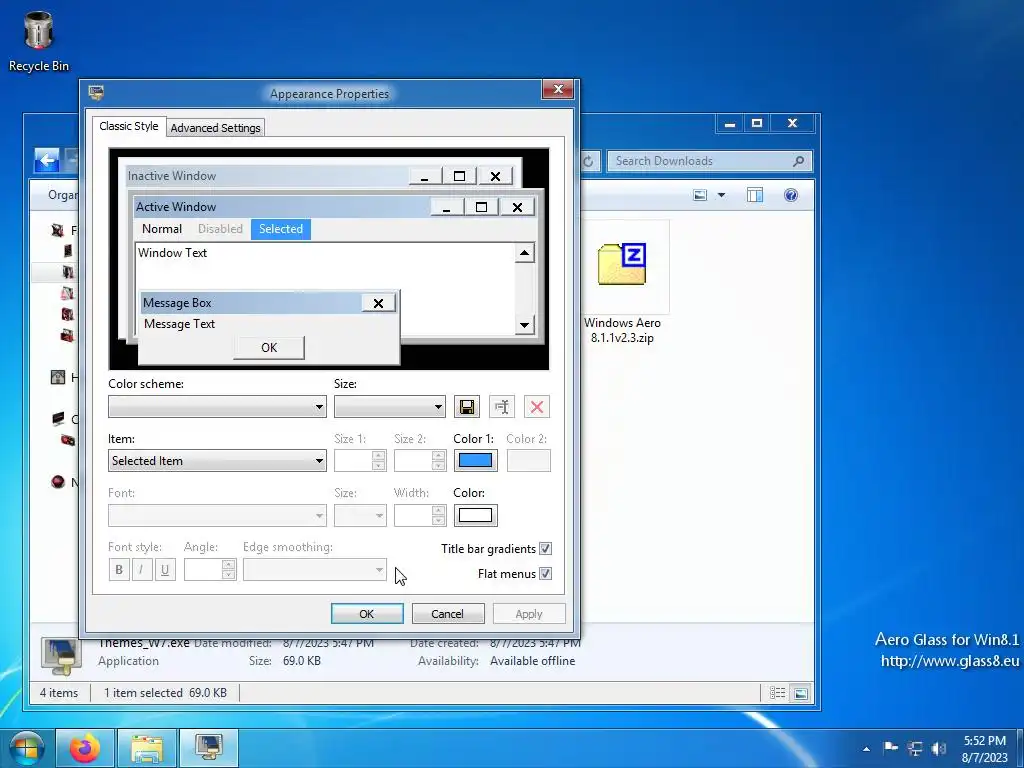This screenshot has width=1024, height=768.
Task: Click the search magnifier in Search Downloads
Action: (x=798, y=161)
